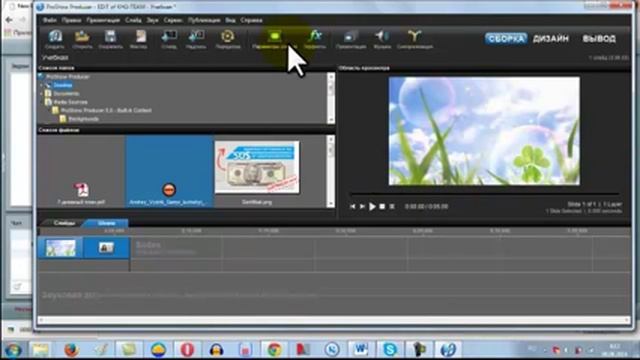Click the Синхронизация toolbar icon
This screenshot has width=640, height=360.
pyautogui.click(x=415, y=39)
